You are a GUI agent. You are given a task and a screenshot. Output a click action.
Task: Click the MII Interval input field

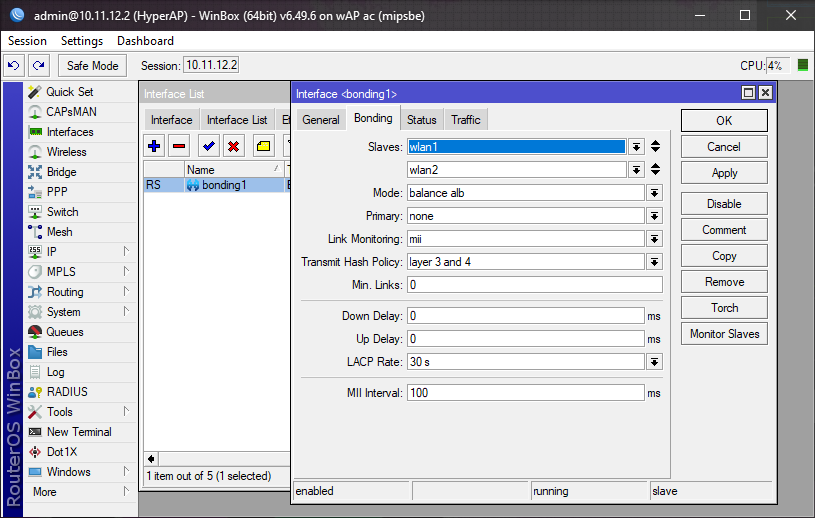coord(525,393)
